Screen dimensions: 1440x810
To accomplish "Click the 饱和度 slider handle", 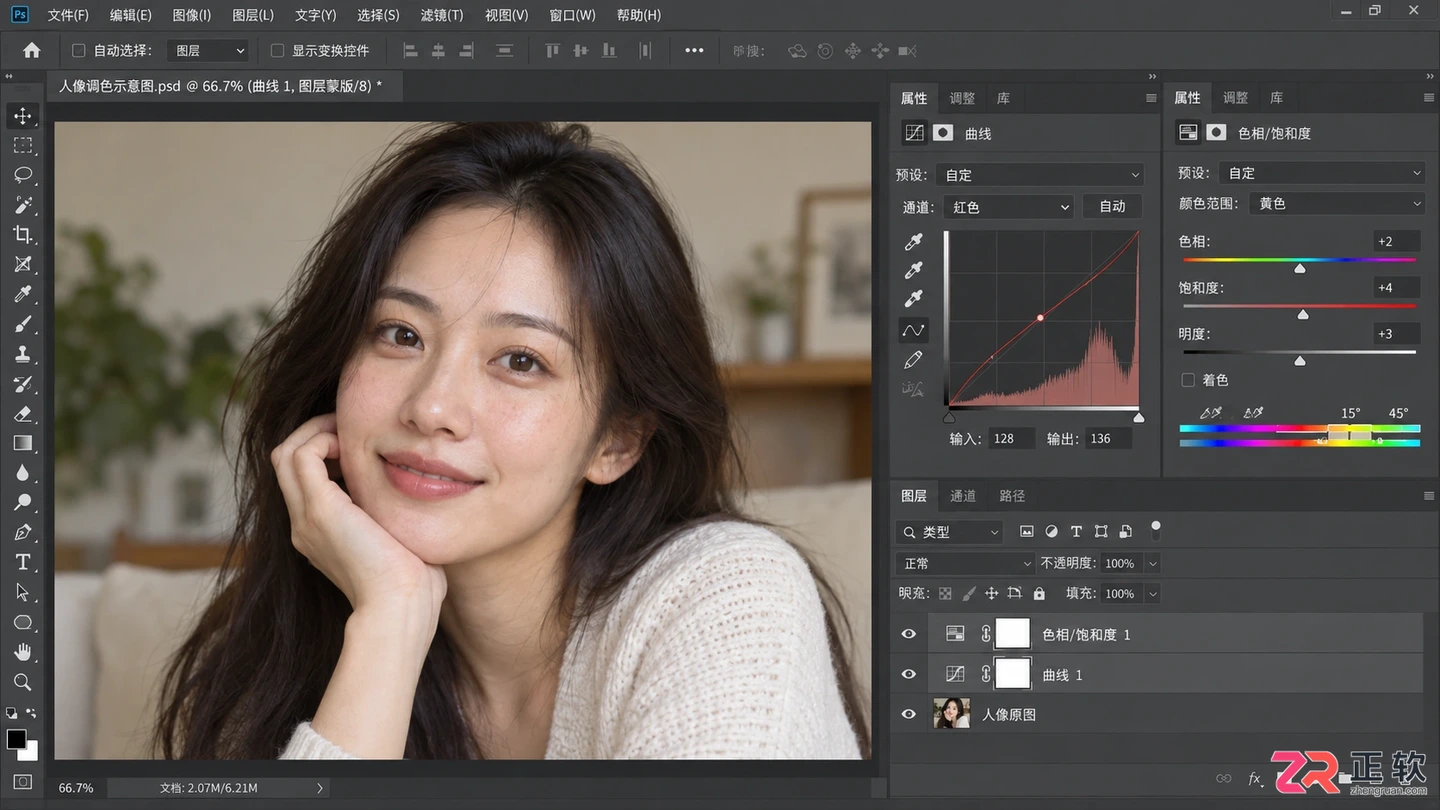I will point(1303,314).
